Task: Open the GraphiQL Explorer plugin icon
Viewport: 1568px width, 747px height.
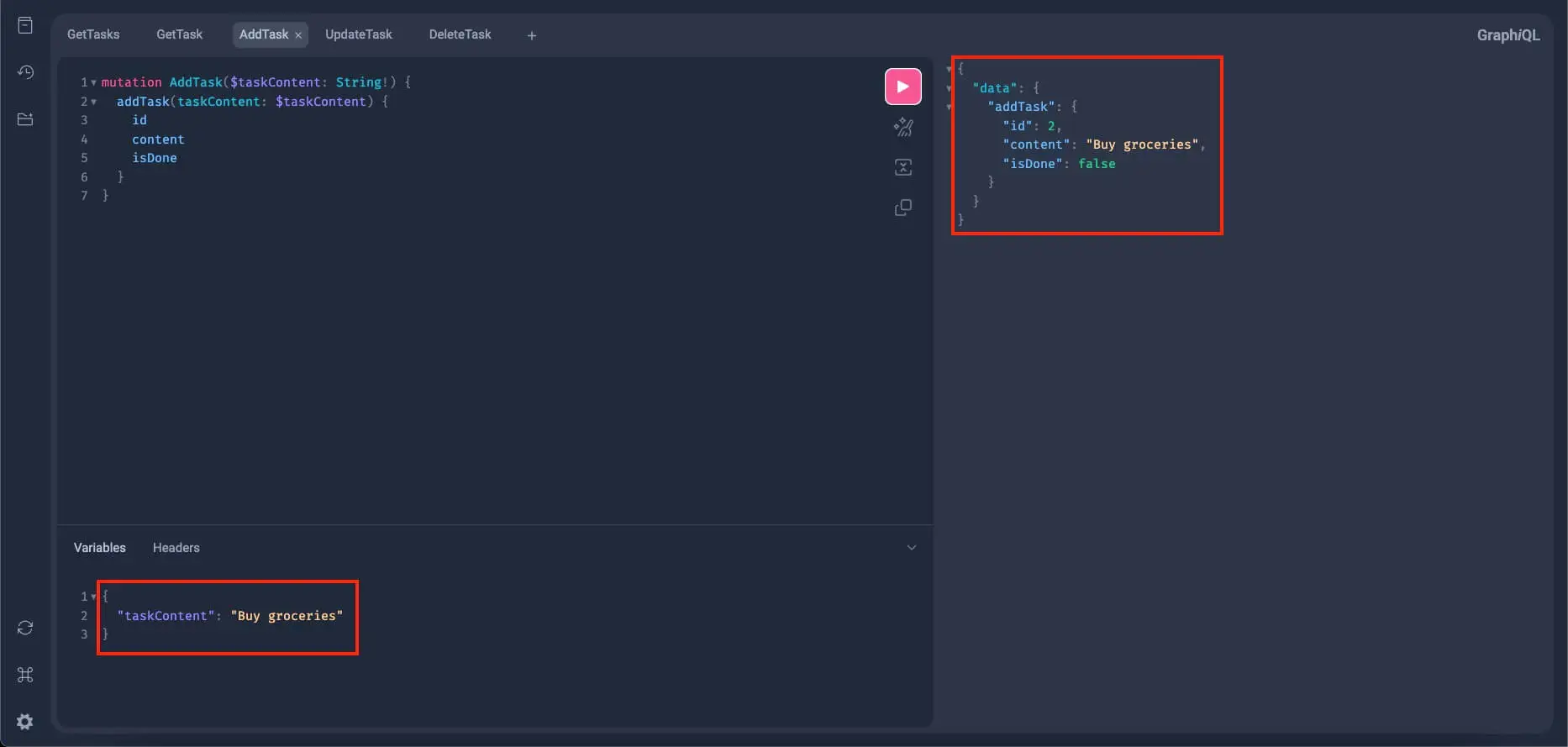Action: (x=25, y=119)
